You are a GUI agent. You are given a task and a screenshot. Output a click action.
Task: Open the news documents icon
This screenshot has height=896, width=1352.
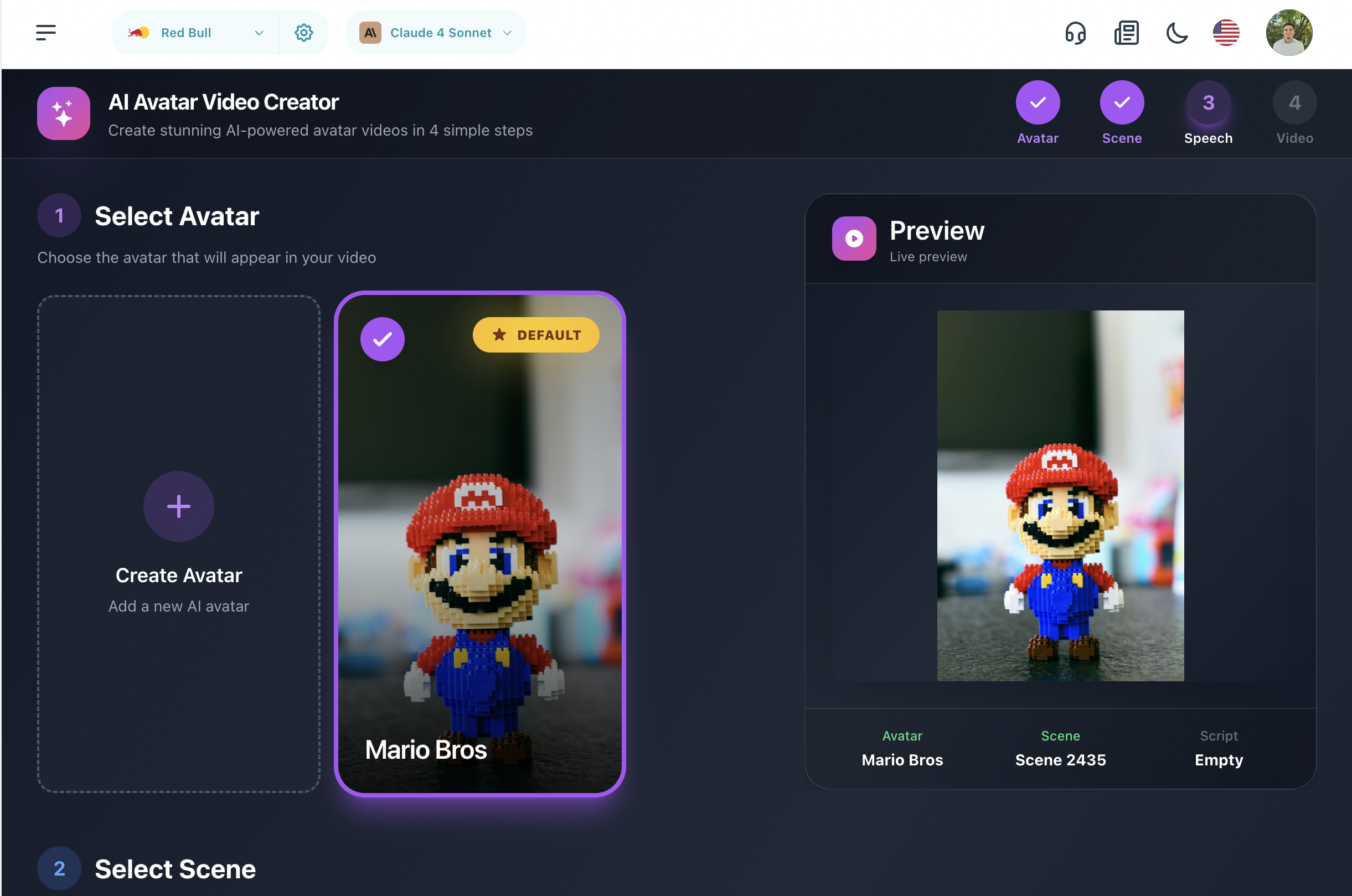tap(1126, 33)
